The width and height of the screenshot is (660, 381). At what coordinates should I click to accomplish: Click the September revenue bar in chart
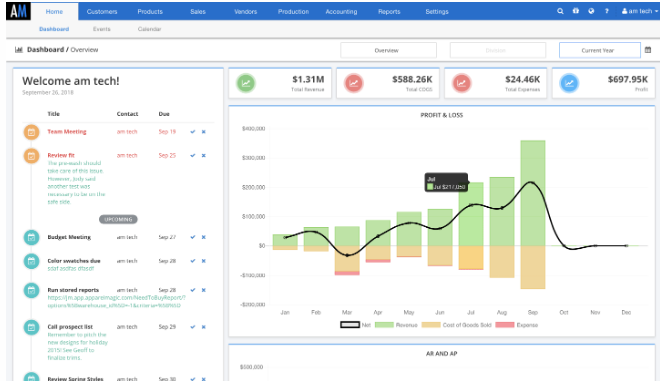coord(533,193)
